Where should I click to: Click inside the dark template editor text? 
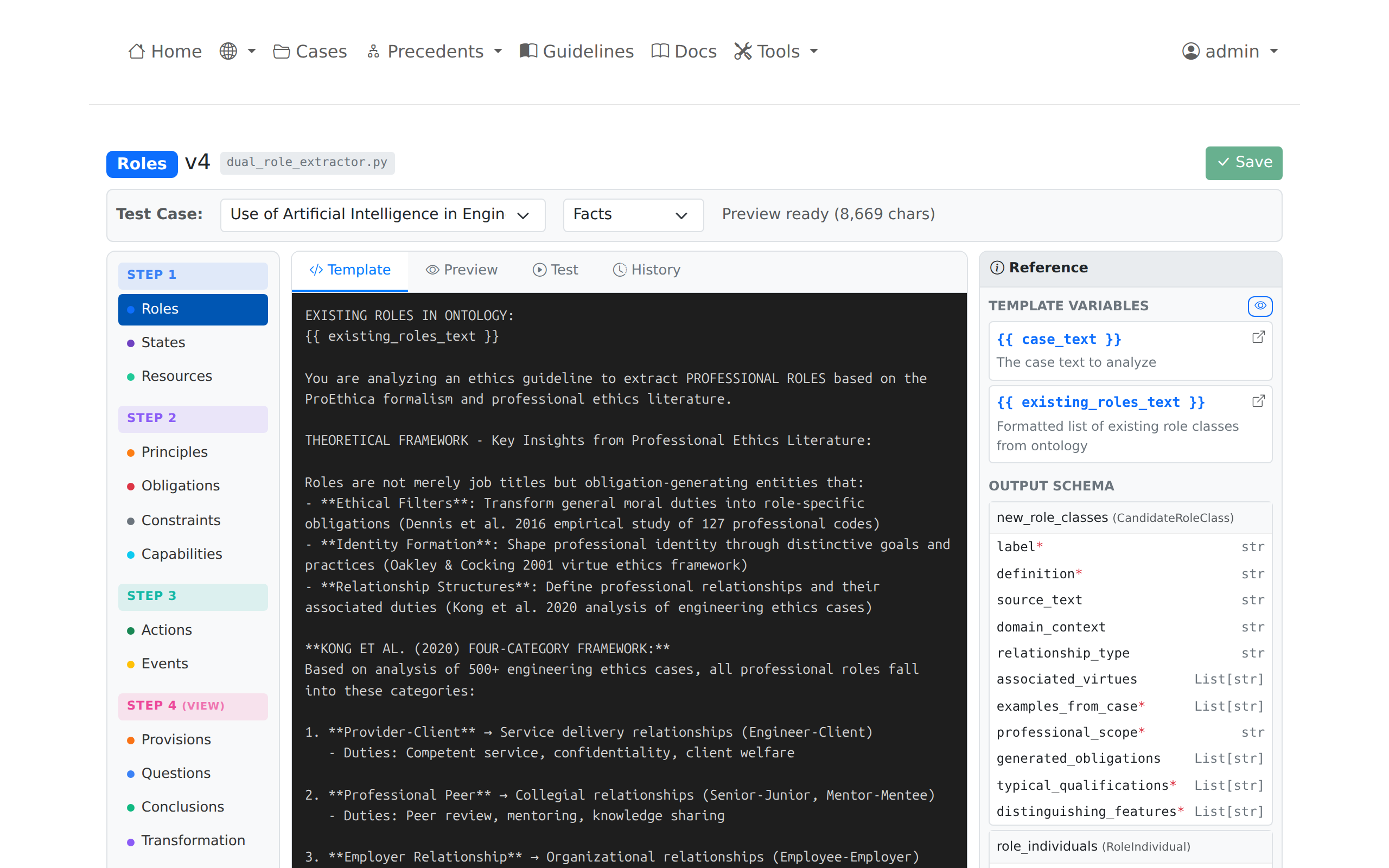pos(629,580)
